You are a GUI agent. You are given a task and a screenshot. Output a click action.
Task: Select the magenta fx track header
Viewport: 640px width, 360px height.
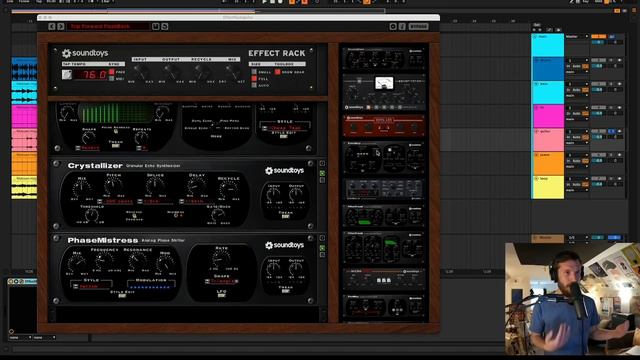(x=548, y=116)
